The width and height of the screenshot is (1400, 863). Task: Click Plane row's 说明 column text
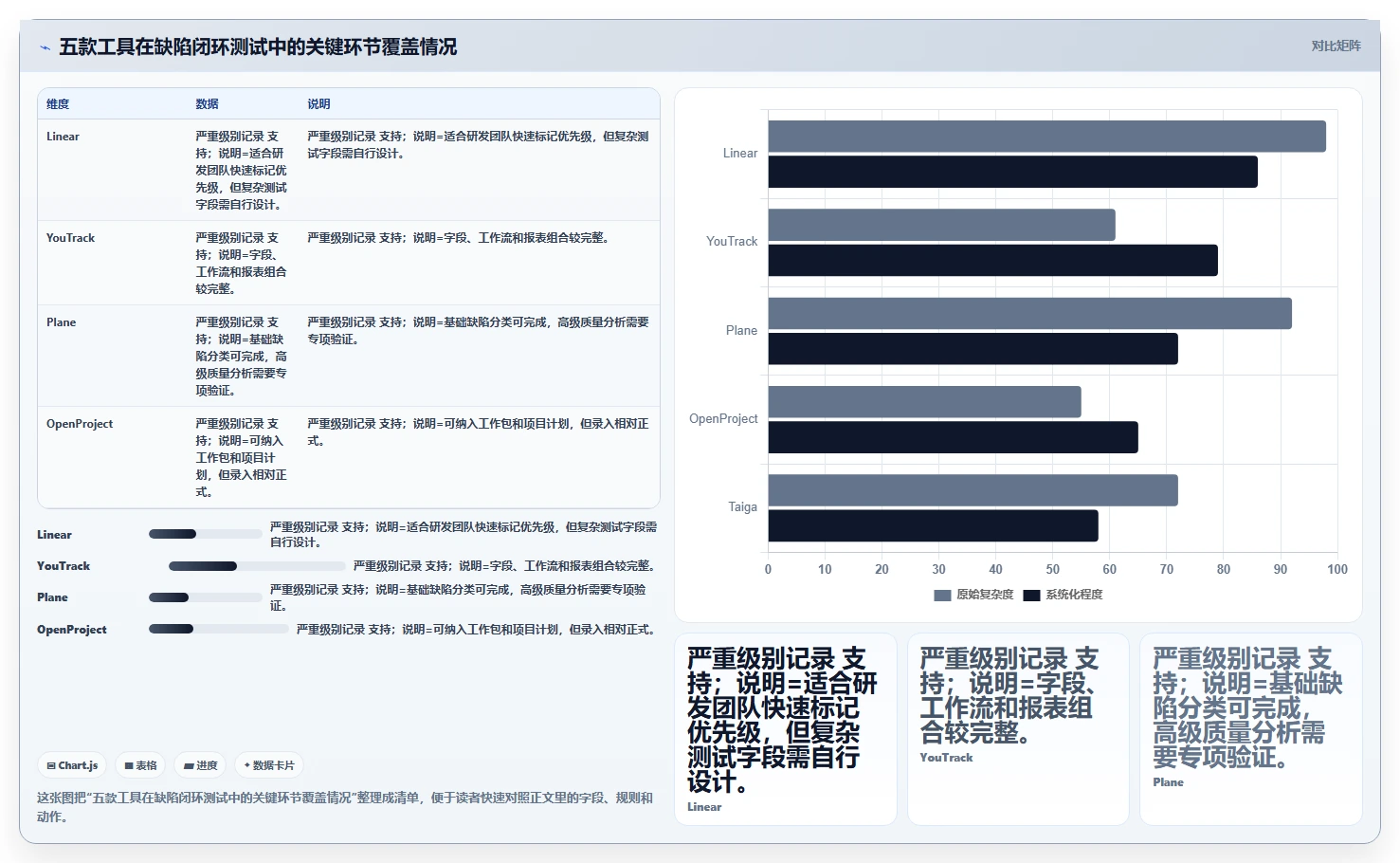478,331
